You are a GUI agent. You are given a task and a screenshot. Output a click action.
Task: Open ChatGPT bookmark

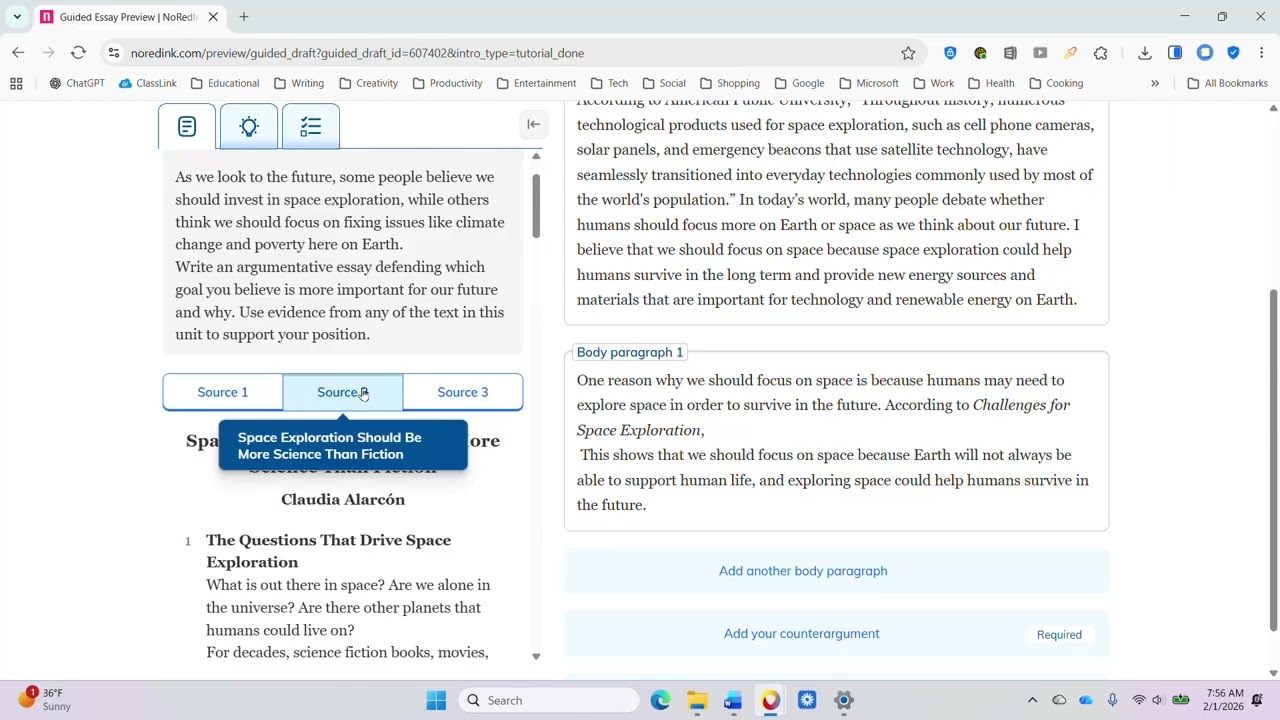pos(77,83)
